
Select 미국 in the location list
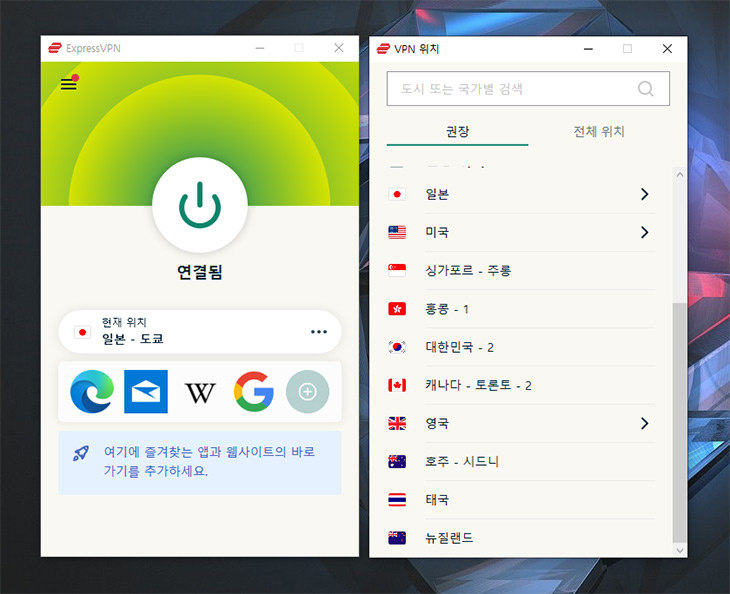(x=521, y=232)
